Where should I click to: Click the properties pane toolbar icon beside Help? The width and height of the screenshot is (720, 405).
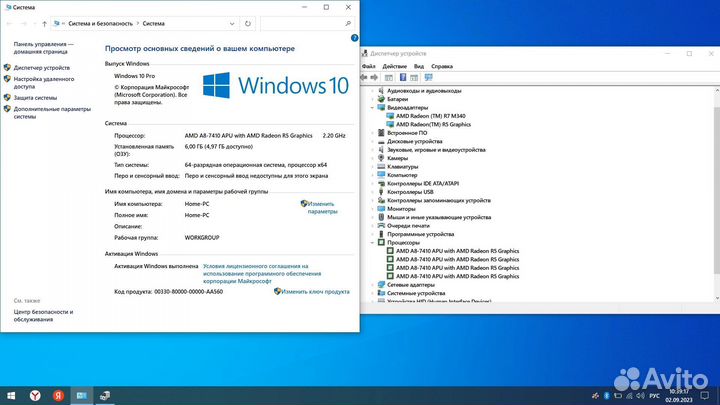coord(414,78)
